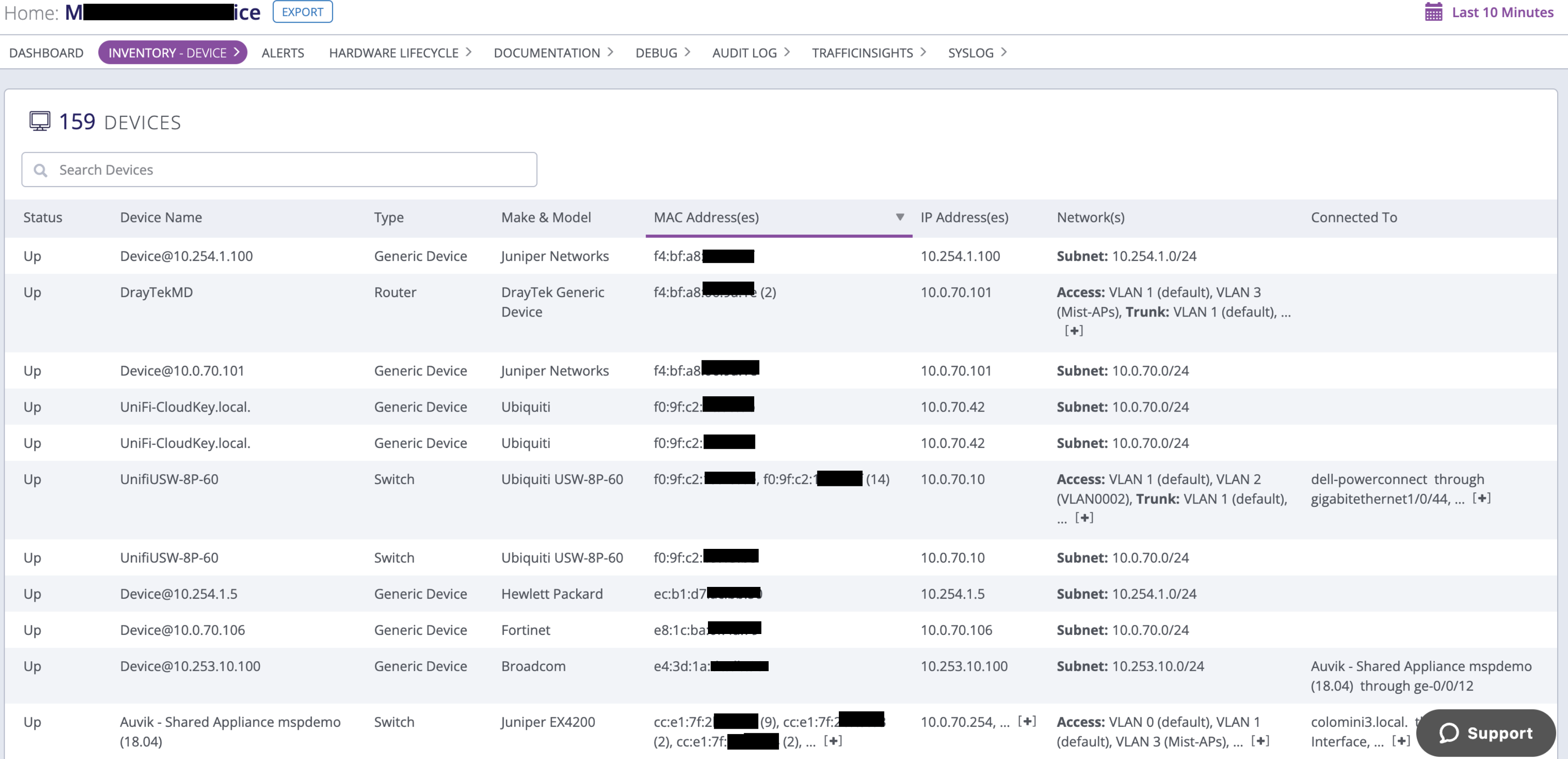The image size is (1568, 759).
Task: Open the TrafficInsights menu
Action: point(869,53)
